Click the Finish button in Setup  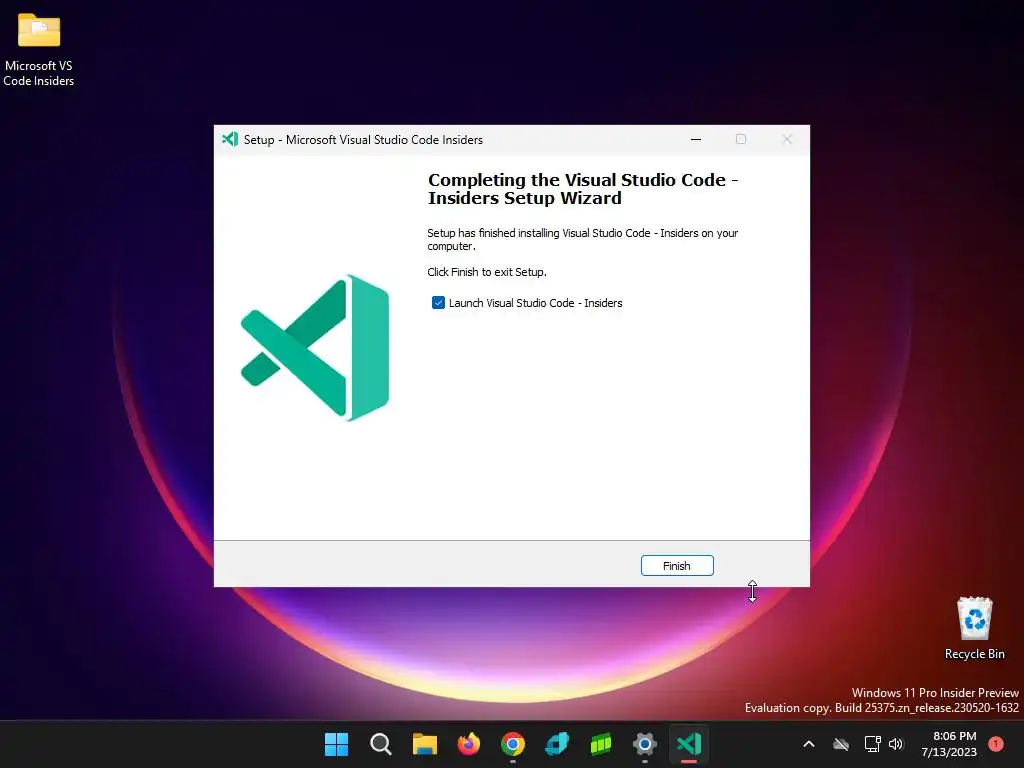click(677, 566)
